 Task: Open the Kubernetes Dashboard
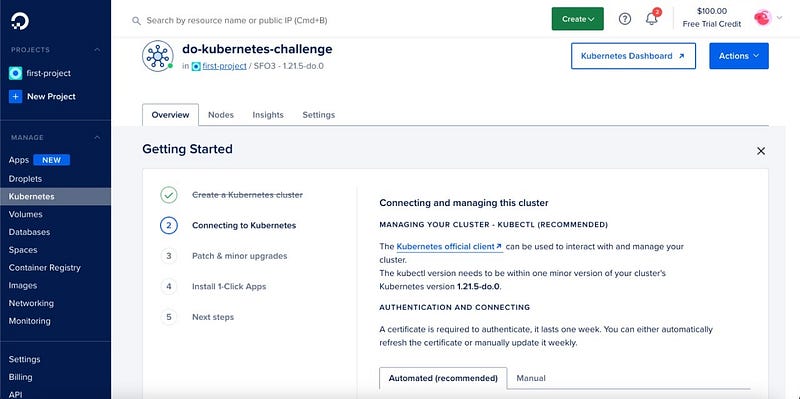coord(633,56)
